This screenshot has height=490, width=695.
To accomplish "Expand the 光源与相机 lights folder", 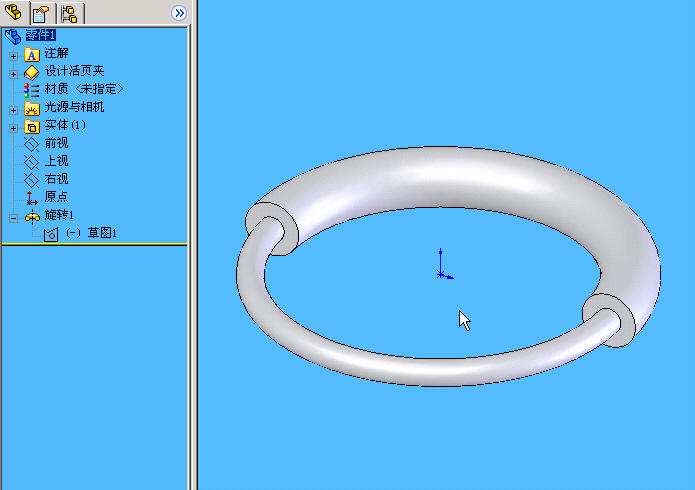I will click(13, 110).
